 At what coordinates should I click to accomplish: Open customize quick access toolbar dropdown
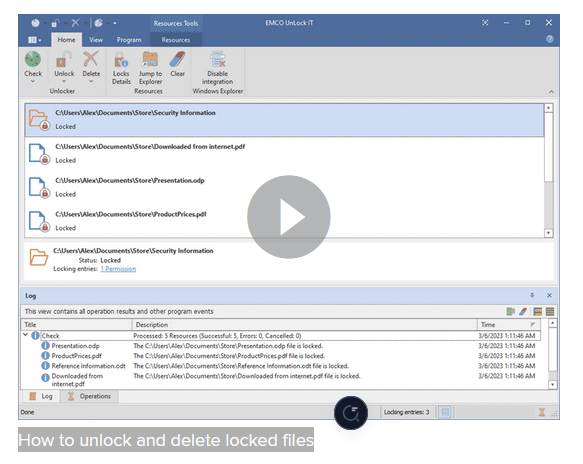(x=115, y=23)
